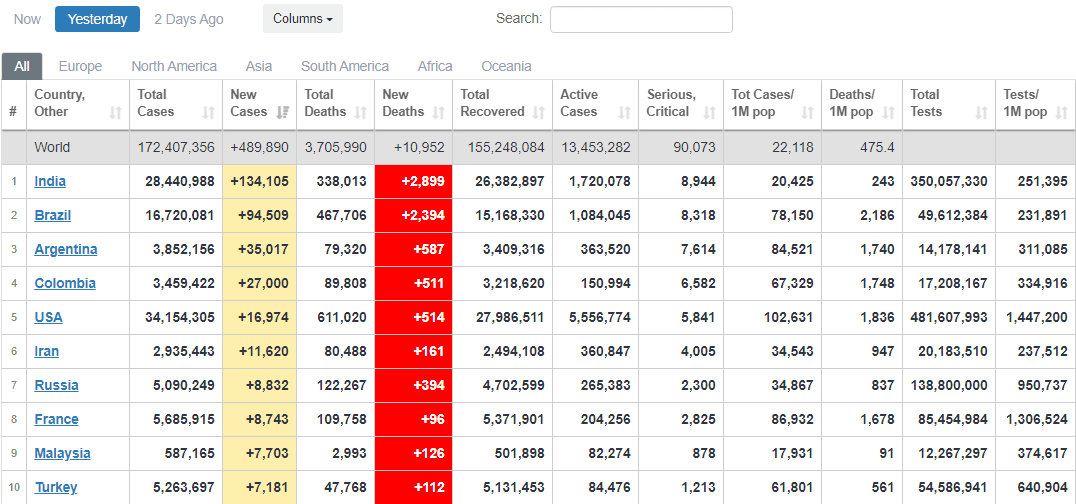The image size is (1076, 504).
Task: Open the South America tab
Action: (344, 66)
